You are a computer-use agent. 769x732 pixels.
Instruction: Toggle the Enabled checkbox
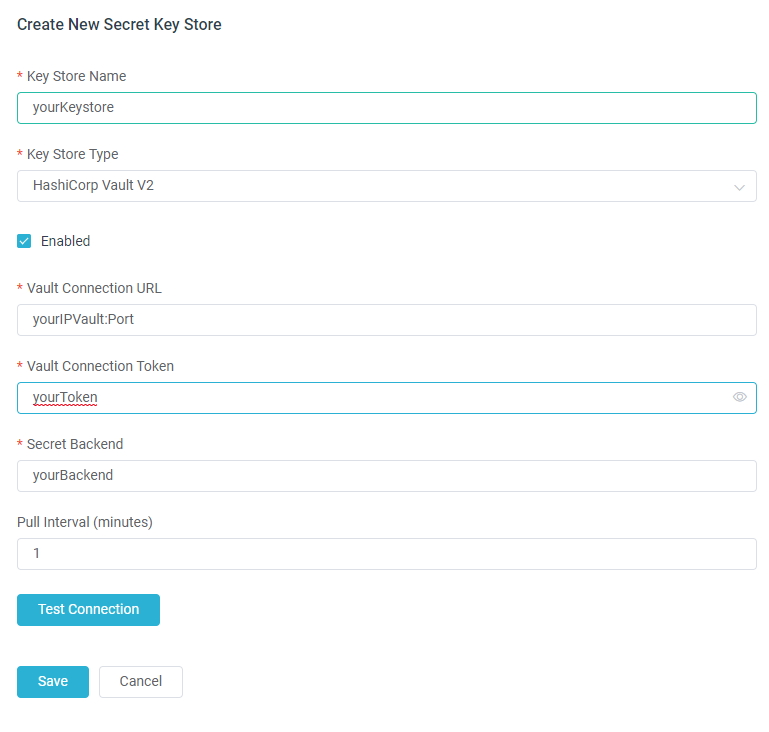click(25, 241)
